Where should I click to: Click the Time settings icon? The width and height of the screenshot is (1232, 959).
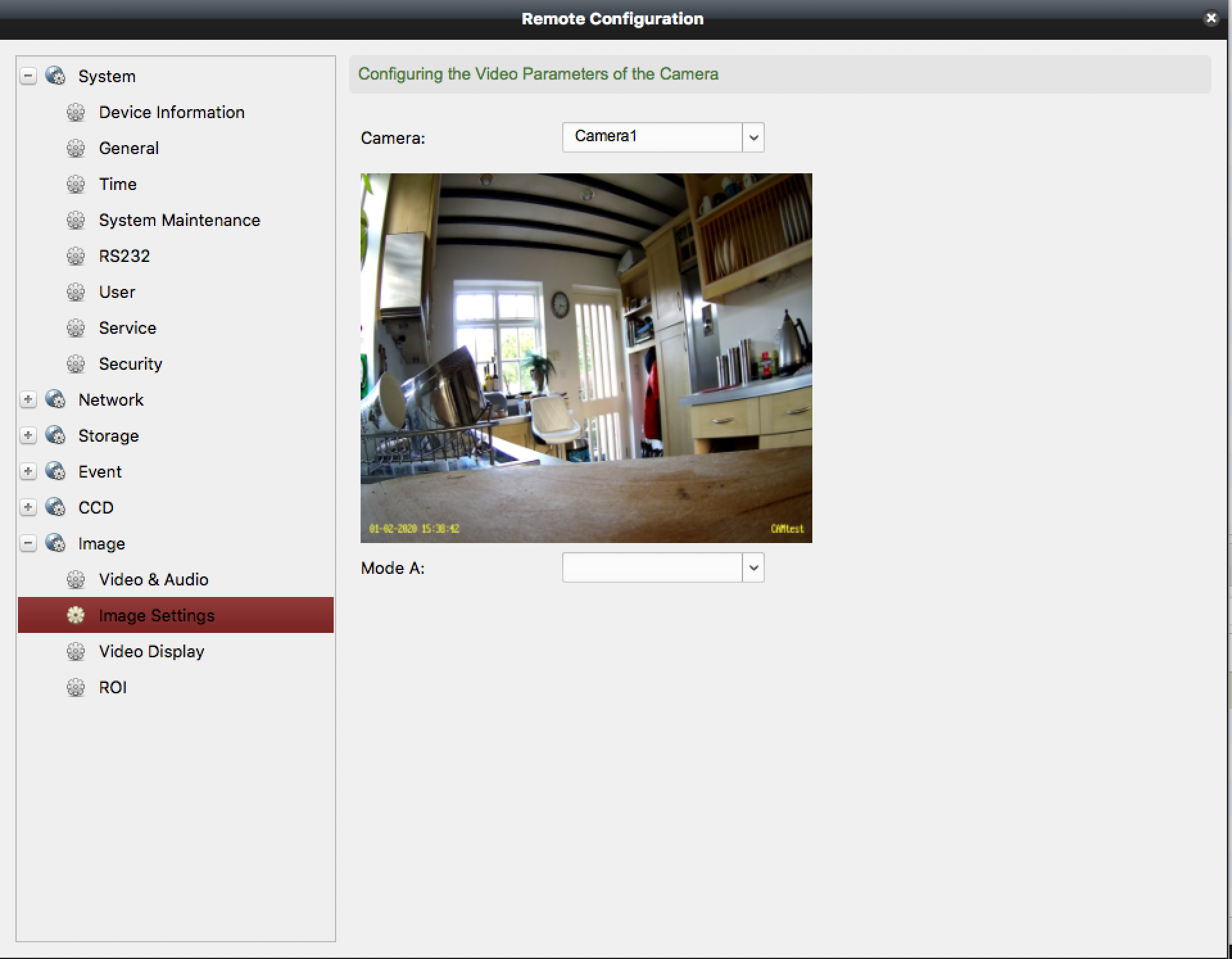(77, 184)
